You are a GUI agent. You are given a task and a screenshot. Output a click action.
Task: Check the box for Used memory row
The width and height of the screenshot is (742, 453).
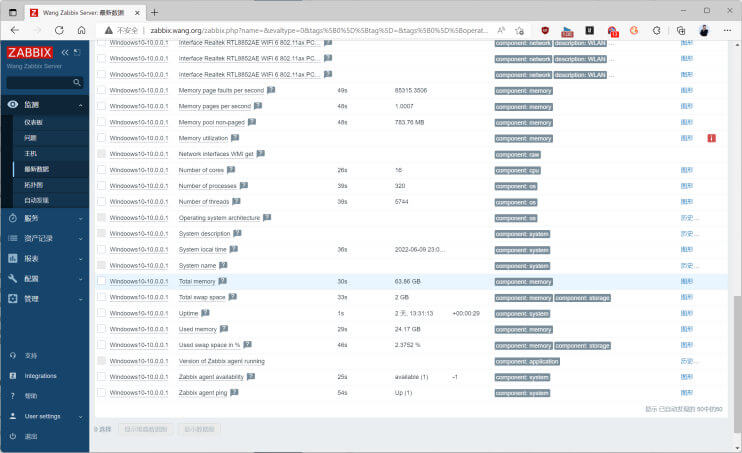tap(101, 329)
